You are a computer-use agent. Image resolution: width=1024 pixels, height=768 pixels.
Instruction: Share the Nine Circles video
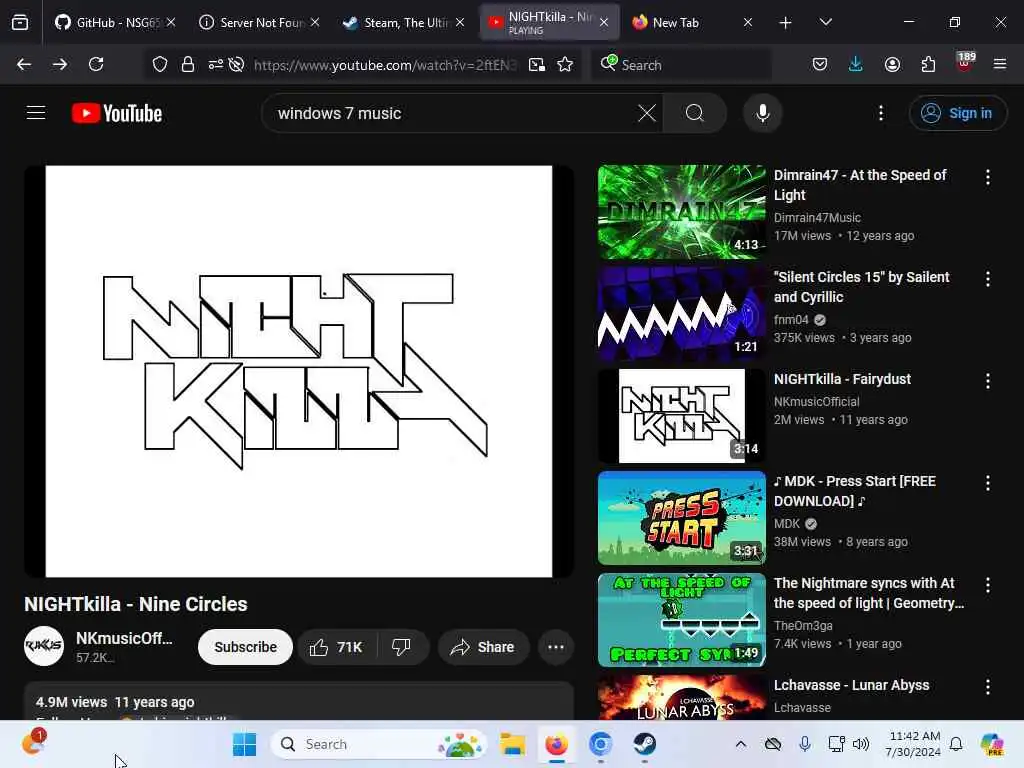point(483,647)
